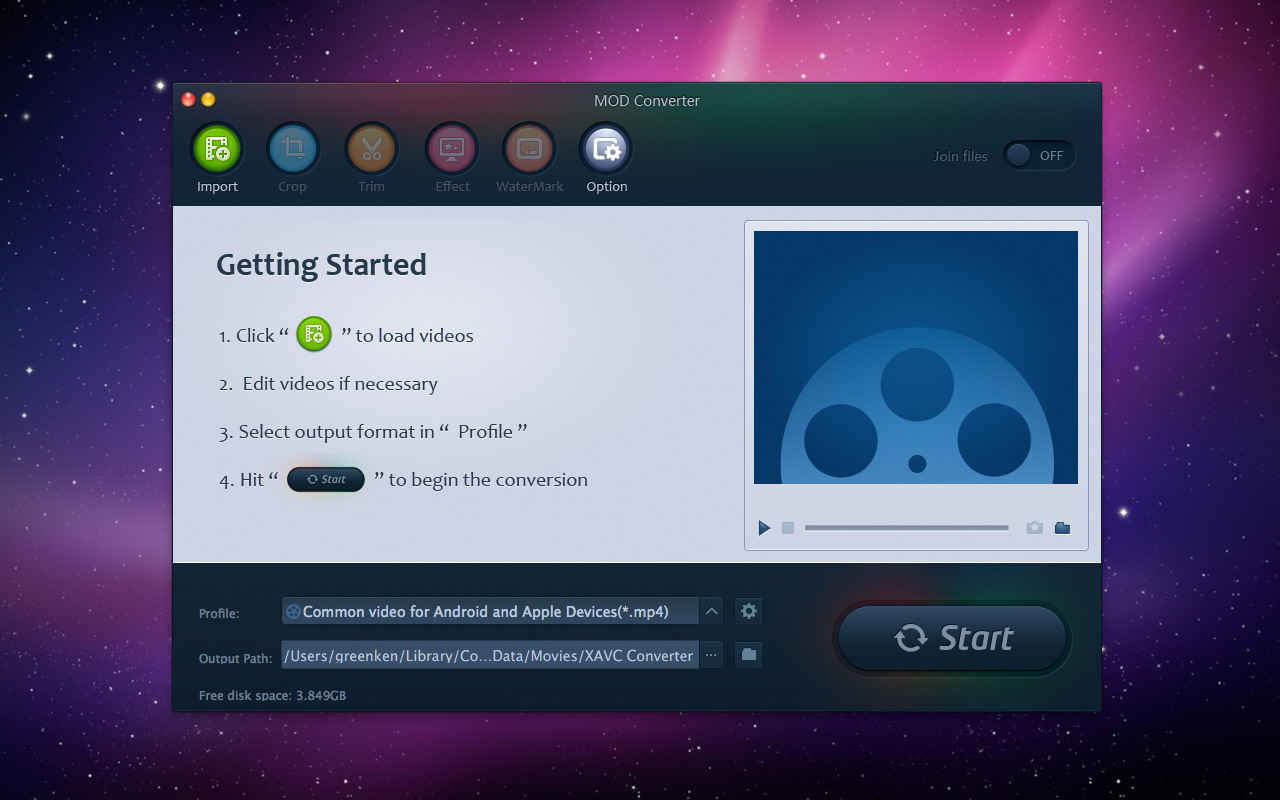Open the Trim scissors tool

pos(371,149)
